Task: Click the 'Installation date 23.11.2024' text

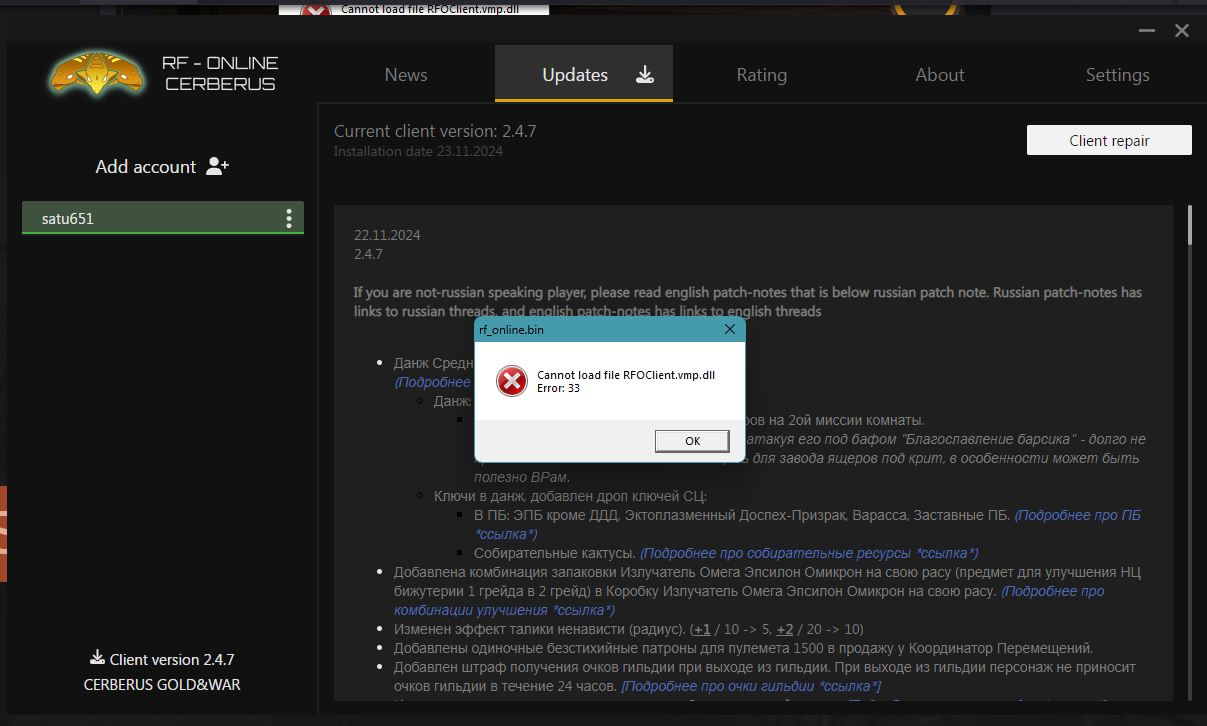Action: (418, 152)
